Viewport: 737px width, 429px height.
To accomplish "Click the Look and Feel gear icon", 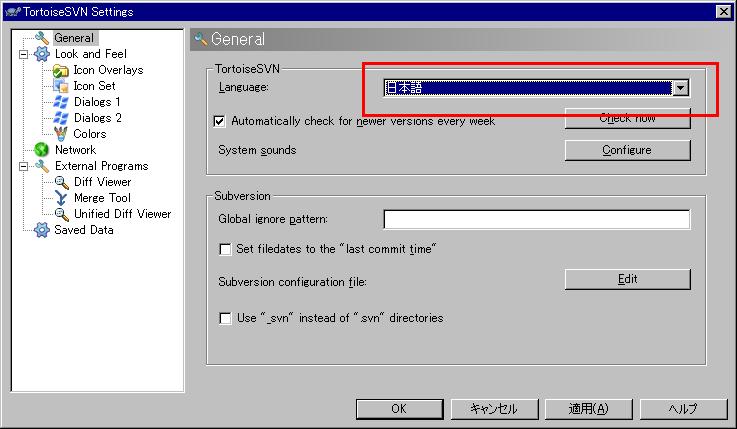I will [42, 54].
